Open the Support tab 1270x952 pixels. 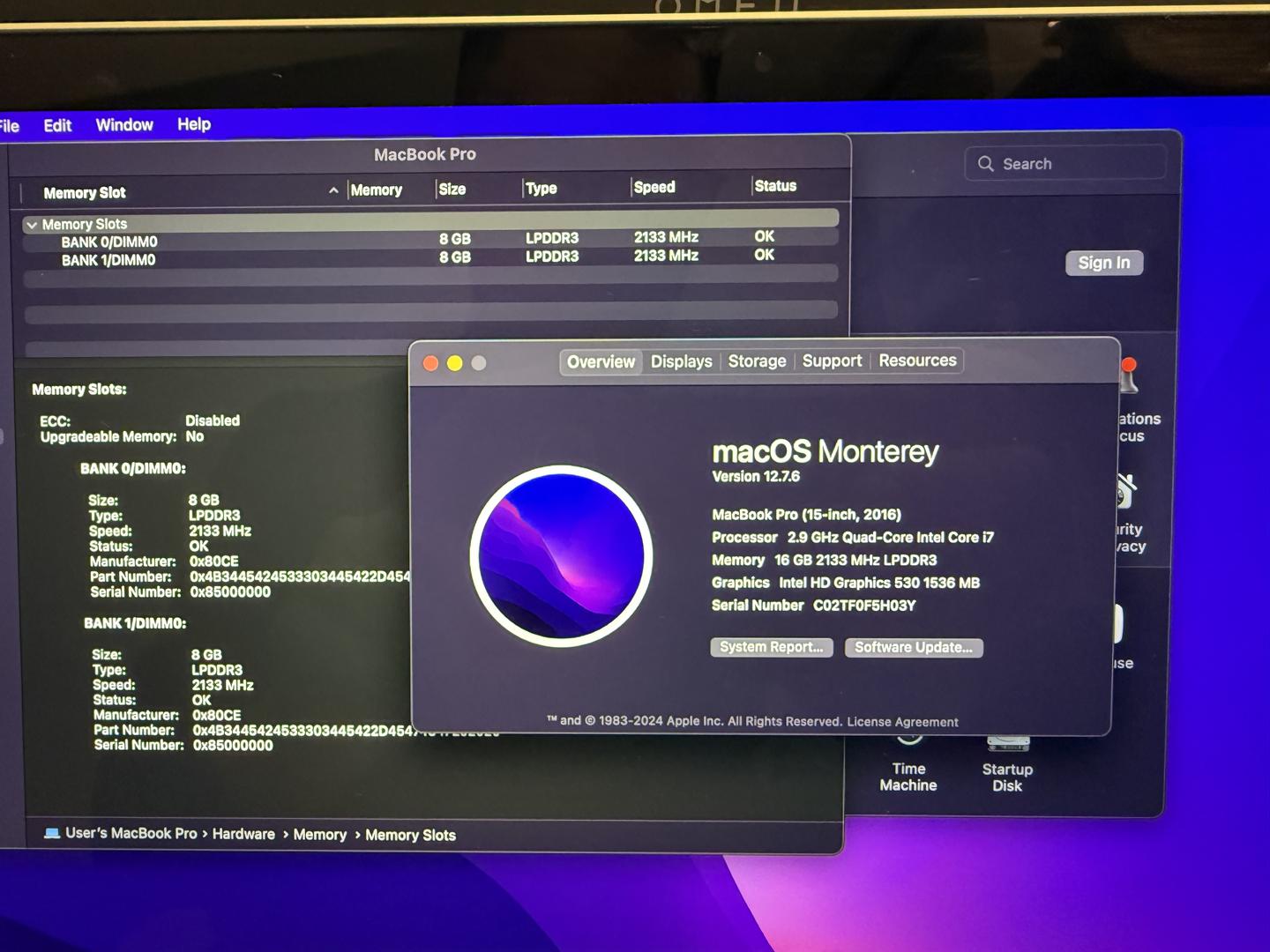[x=832, y=361]
